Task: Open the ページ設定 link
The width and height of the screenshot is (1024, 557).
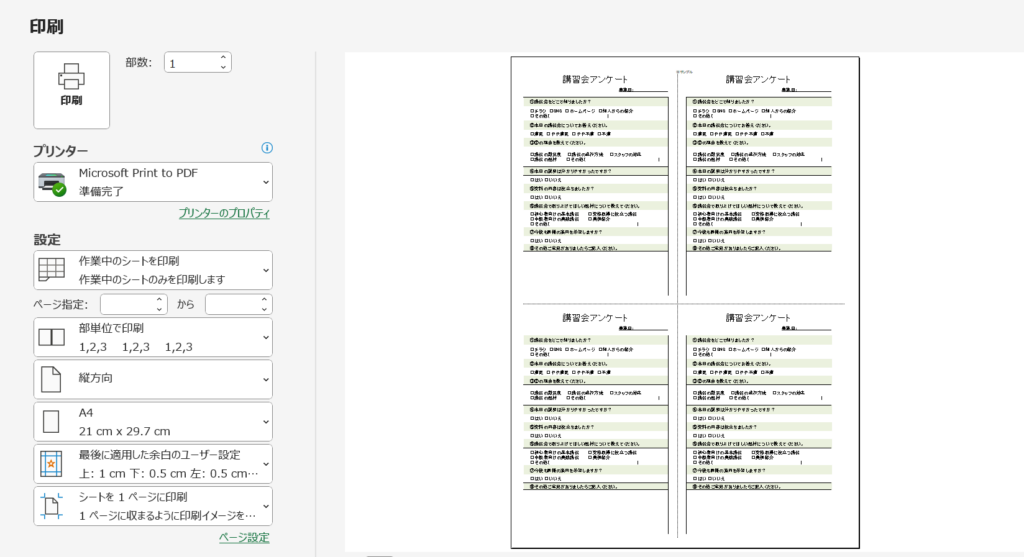Action: tap(244, 537)
